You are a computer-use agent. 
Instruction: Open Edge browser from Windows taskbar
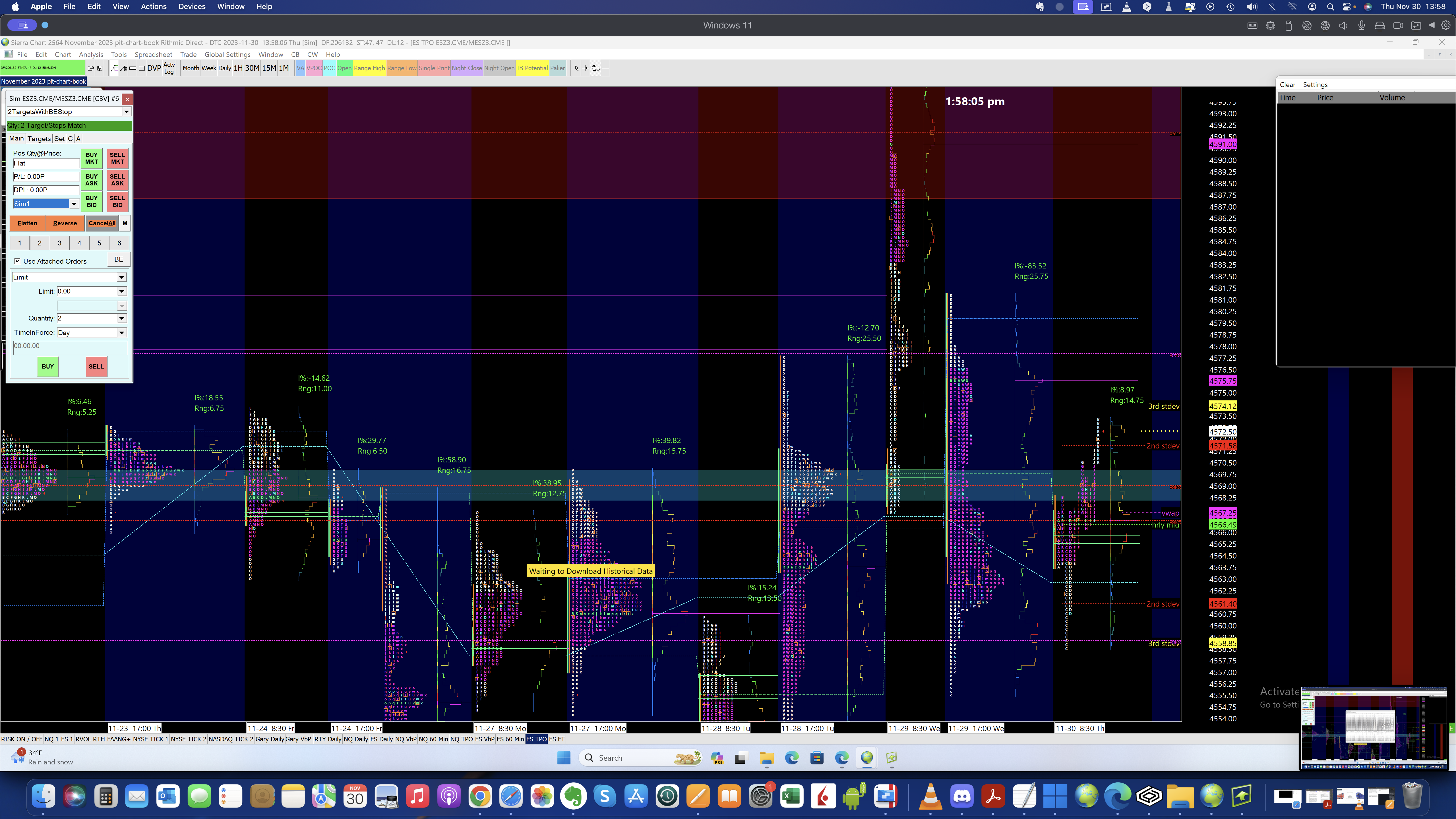point(791,758)
